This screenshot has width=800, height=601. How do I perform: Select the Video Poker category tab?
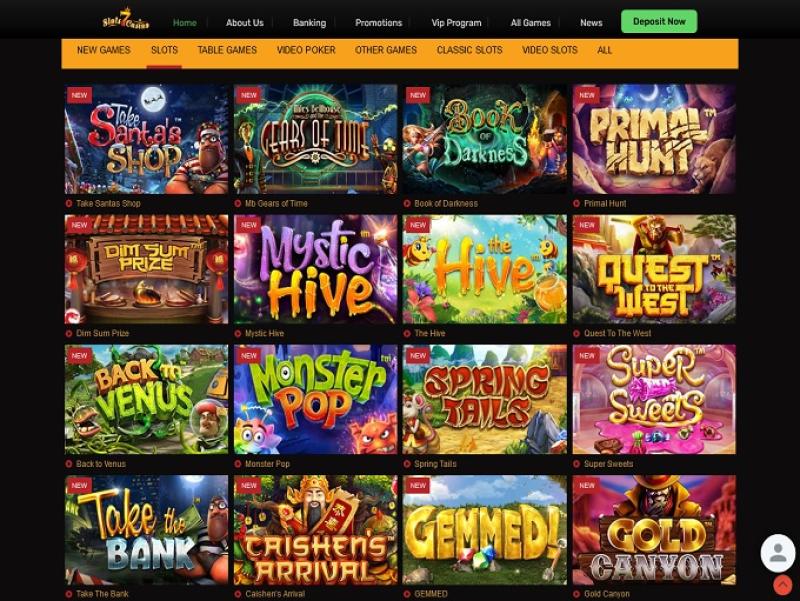coord(306,50)
